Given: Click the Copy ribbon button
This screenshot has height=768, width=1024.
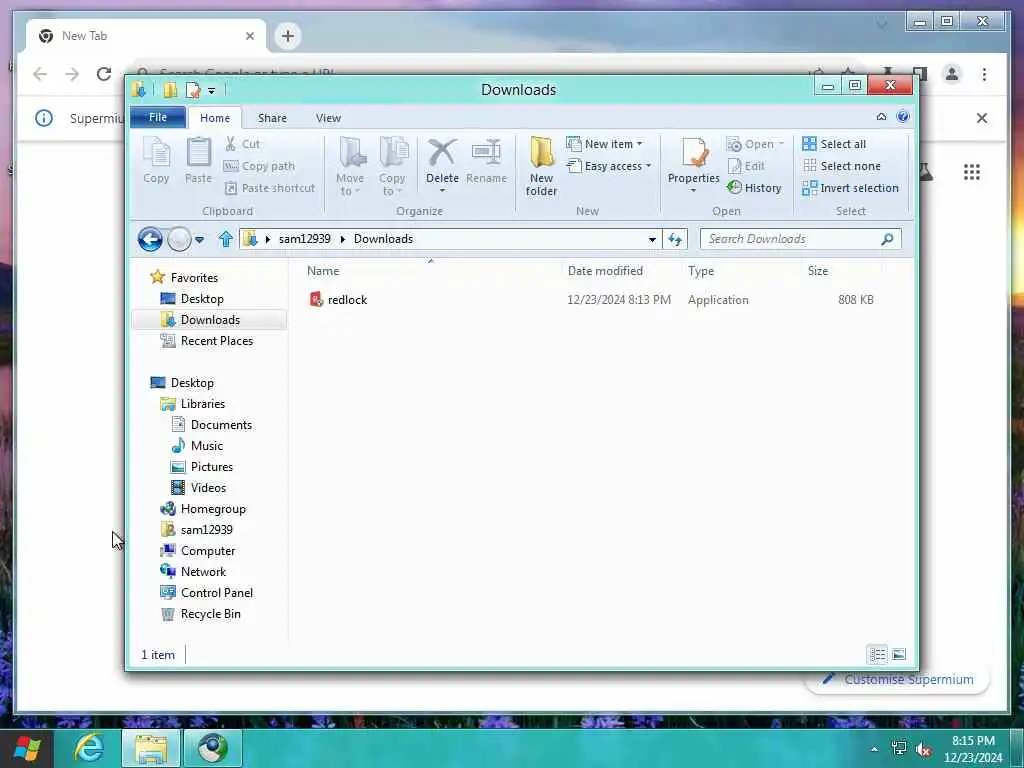Looking at the screenshot, I should tap(156, 161).
